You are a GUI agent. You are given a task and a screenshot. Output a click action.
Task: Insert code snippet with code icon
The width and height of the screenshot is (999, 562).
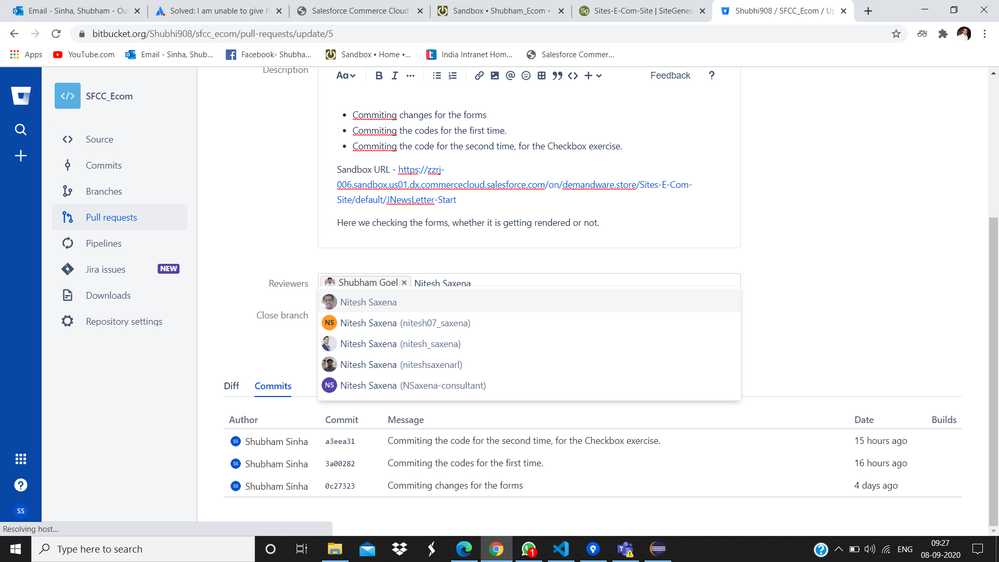click(573, 75)
